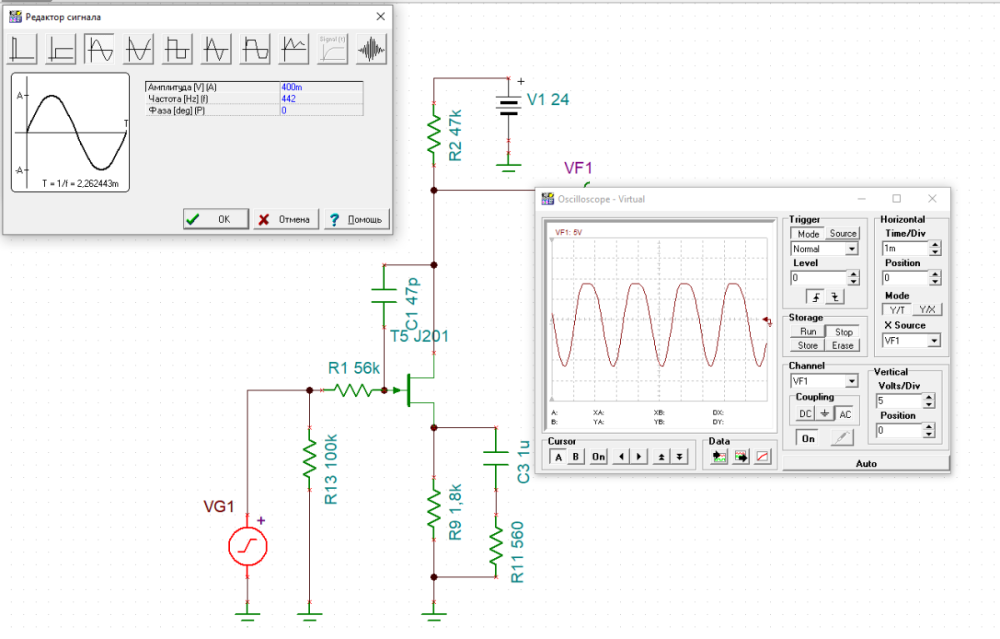The width and height of the screenshot is (1000, 639).
Task: Toggle the channel On button
Action: pyautogui.click(x=807, y=438)
